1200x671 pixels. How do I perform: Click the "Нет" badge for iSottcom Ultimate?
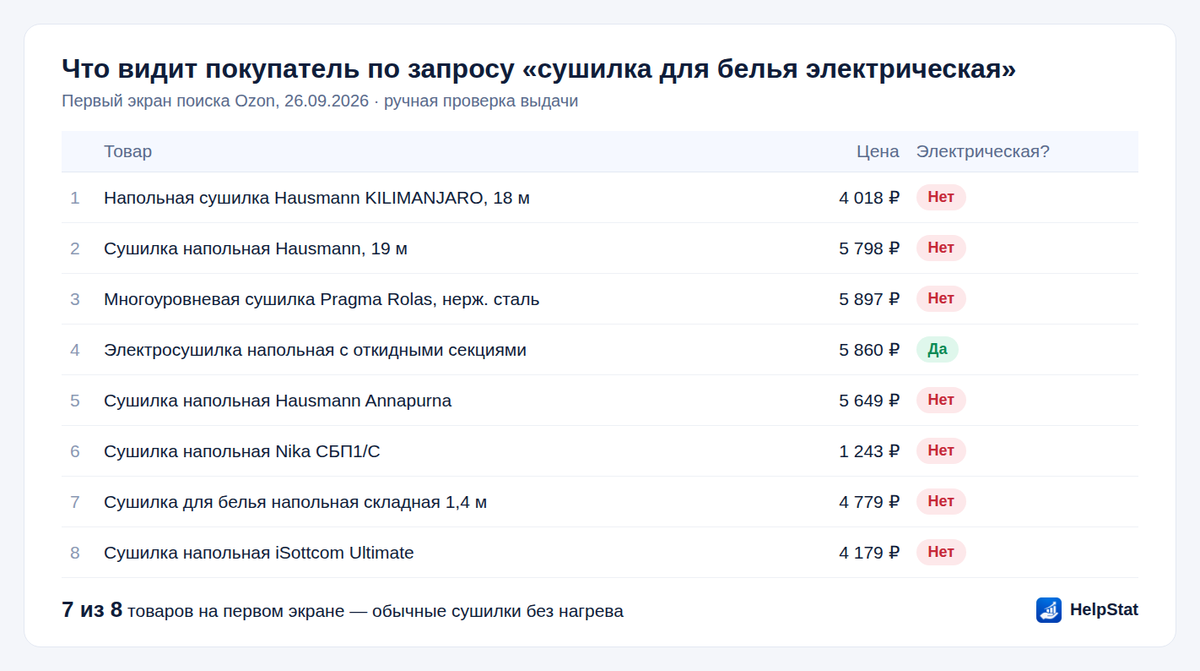[x=941, y=552]
